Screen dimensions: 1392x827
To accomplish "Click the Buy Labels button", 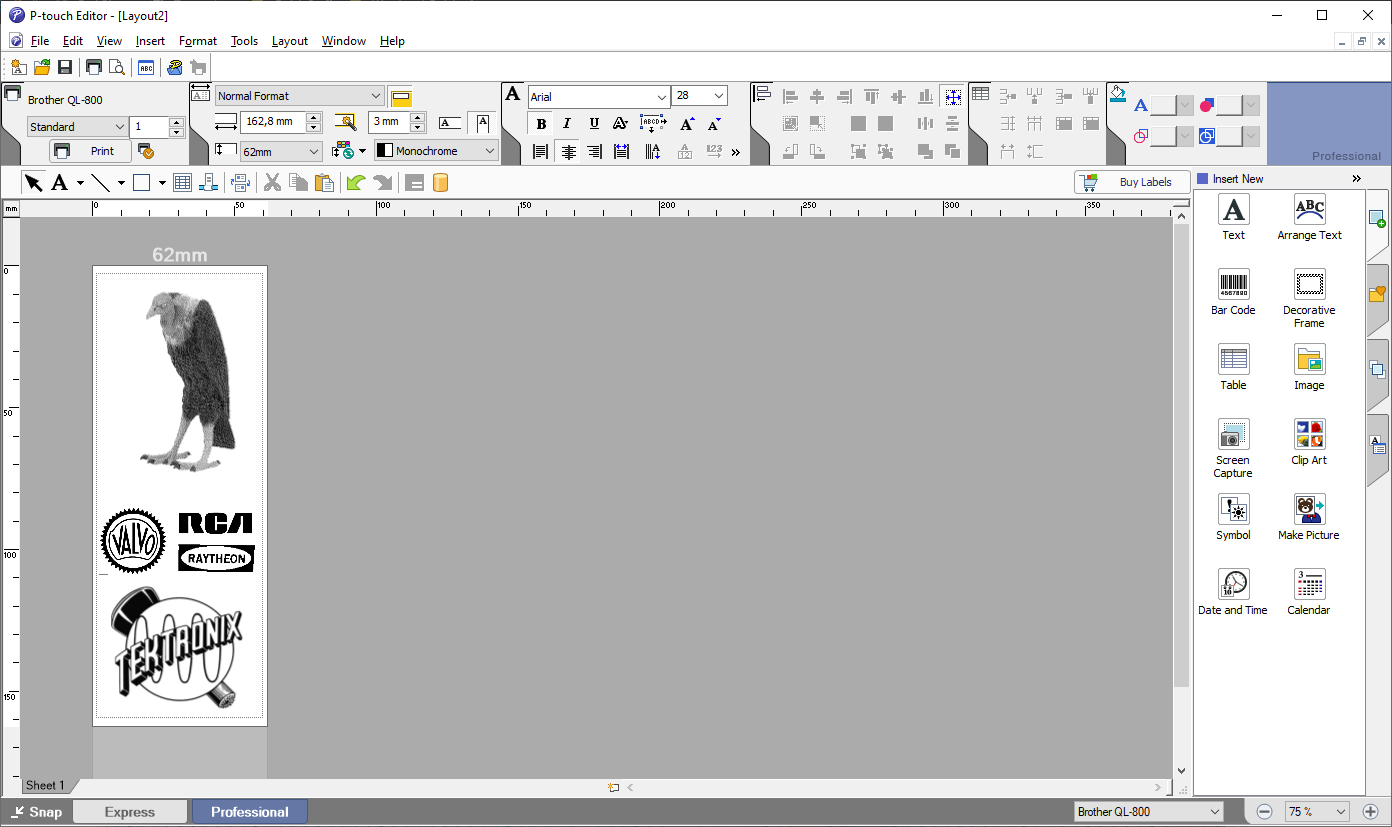I will [x=1132, y=182].
